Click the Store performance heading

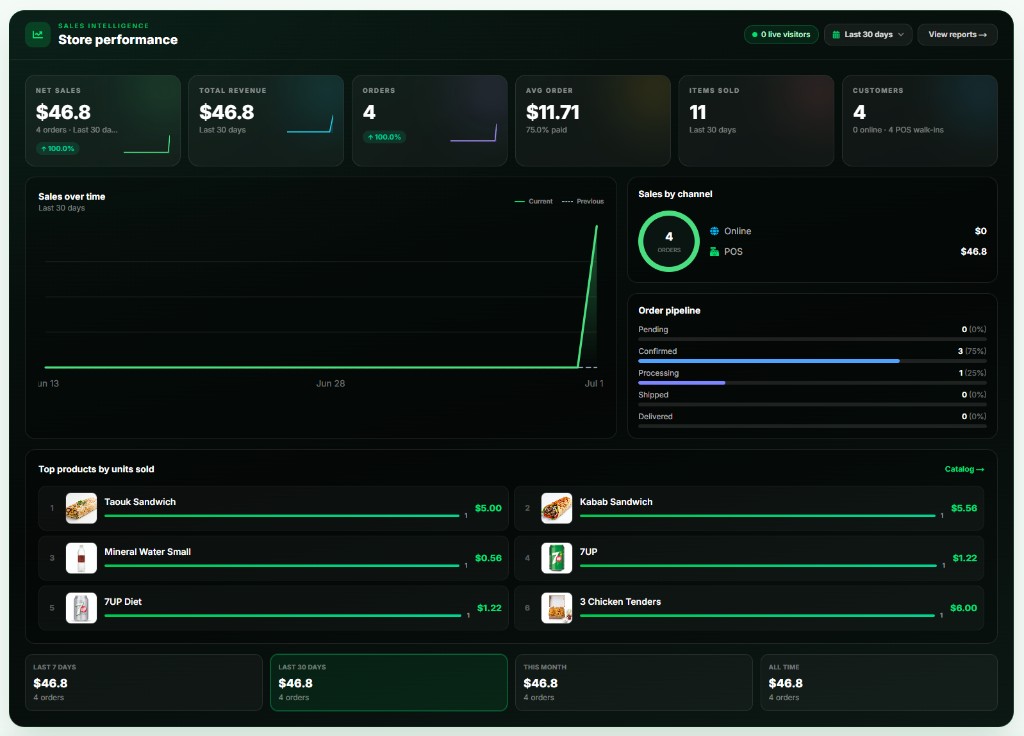(x=118, y=40)
